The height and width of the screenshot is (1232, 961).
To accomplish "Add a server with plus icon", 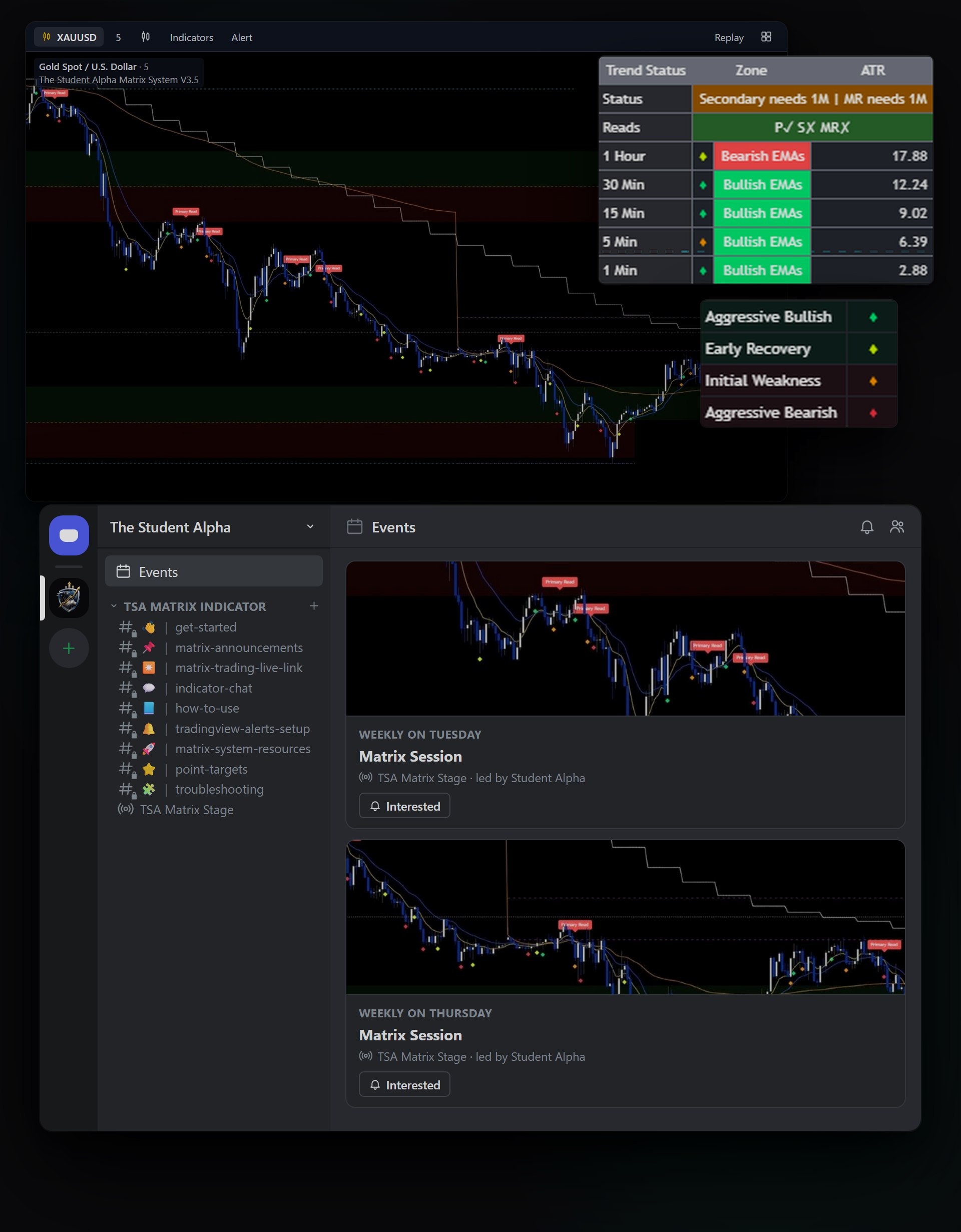I will pyautogui.click(x=69, y=648).
